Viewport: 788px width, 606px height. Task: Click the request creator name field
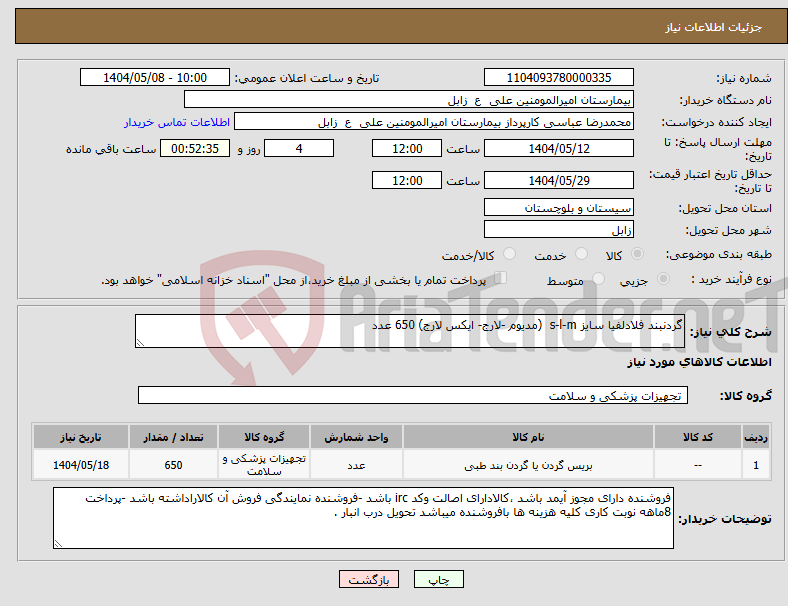click(434, 122)
